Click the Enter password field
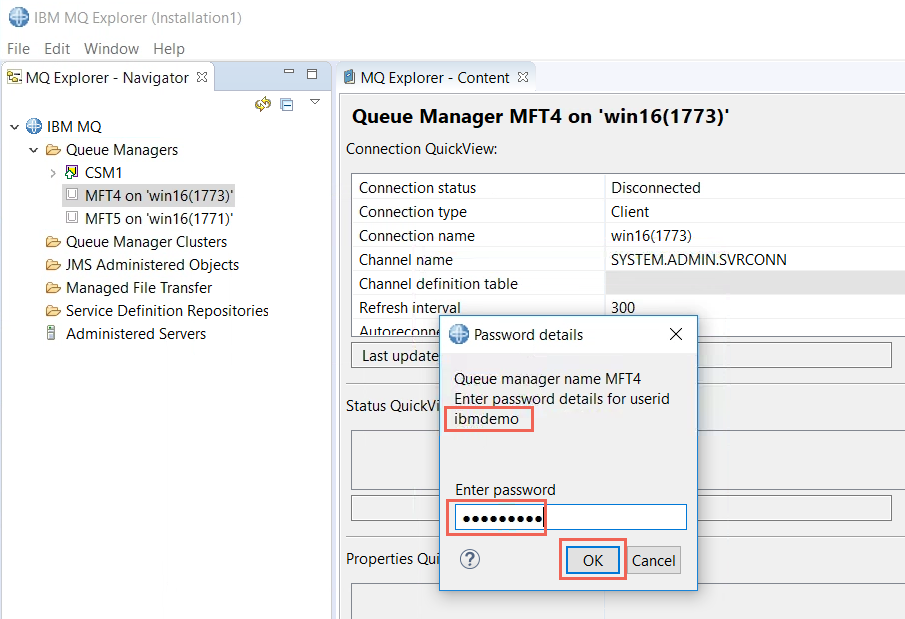The image size is (905, 619). [570, 517]
